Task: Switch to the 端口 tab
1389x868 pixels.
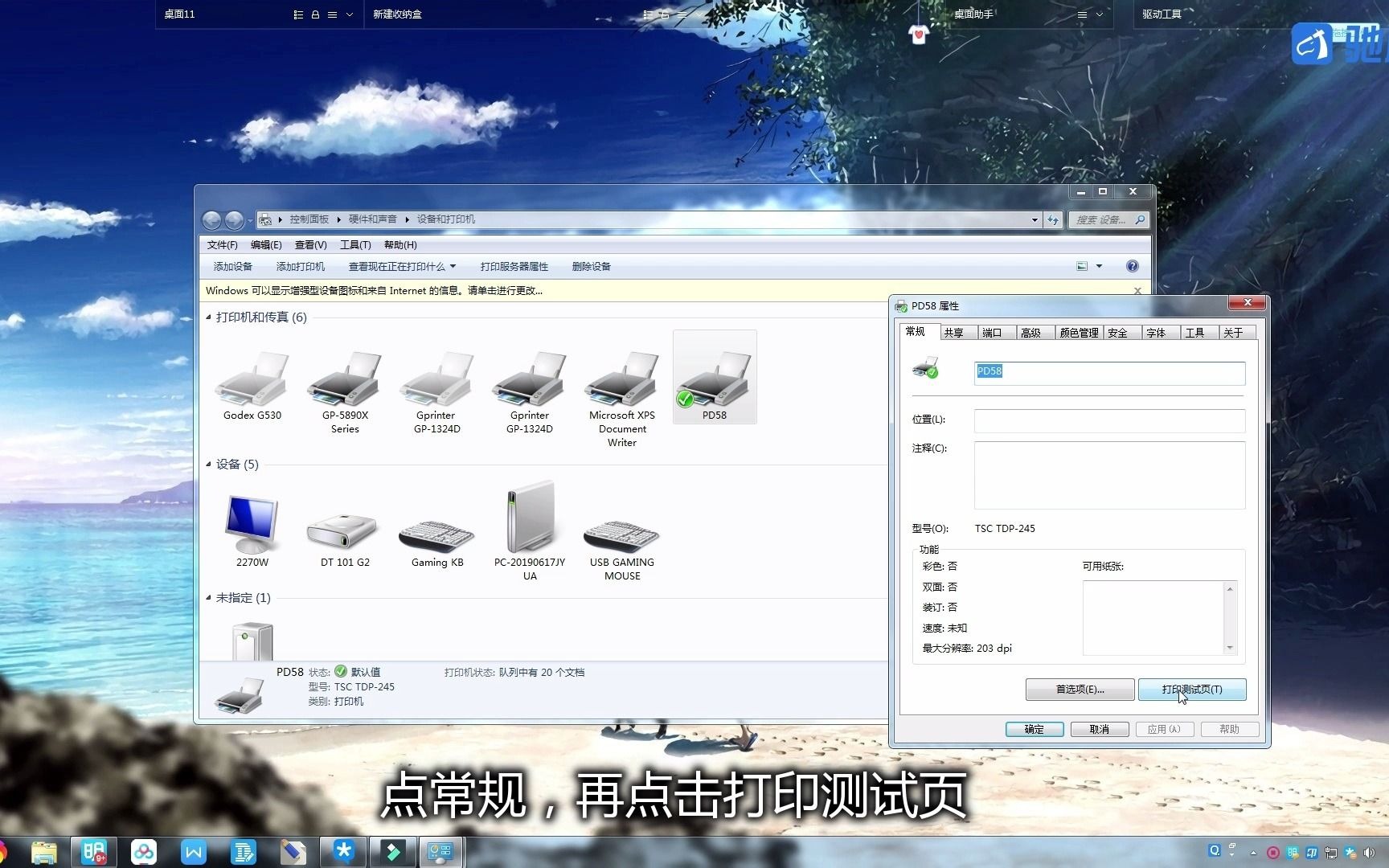Action: coord(994,332)
